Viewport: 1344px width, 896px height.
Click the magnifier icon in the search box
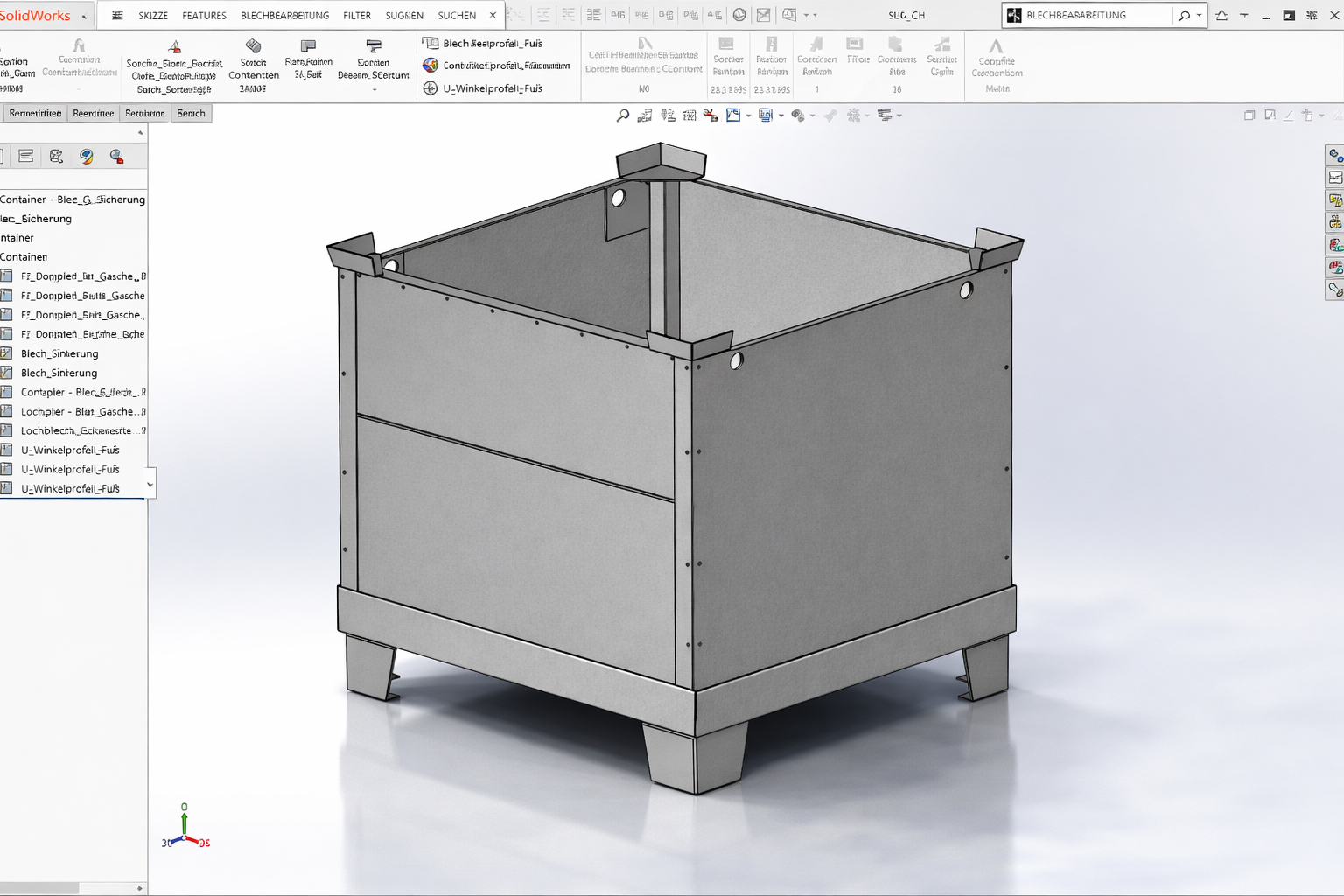[x=1184, y=15]
